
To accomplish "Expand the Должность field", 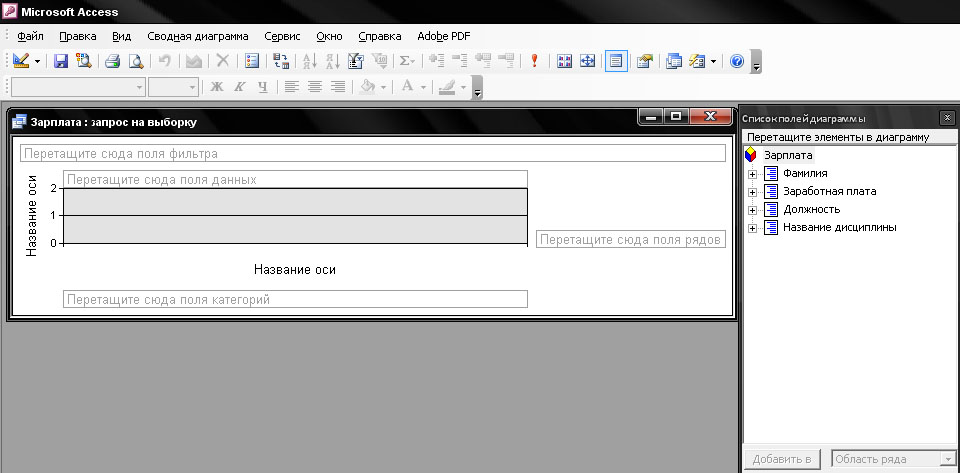I will click(752, 210).
